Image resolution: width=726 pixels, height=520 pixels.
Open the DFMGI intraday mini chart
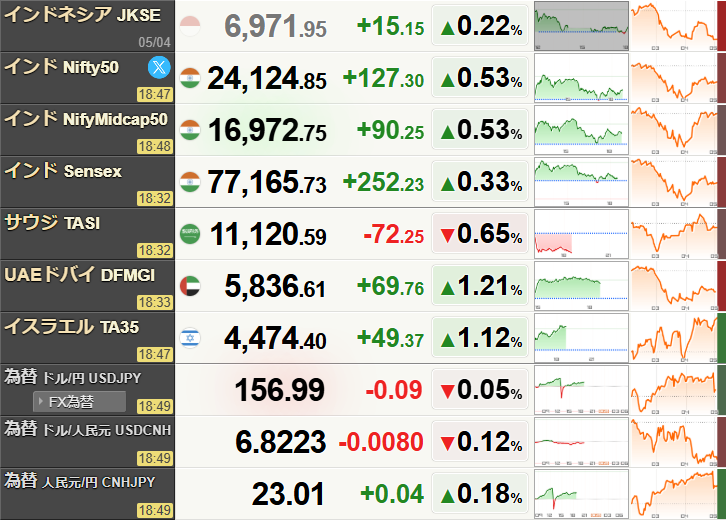click(582, 286)
